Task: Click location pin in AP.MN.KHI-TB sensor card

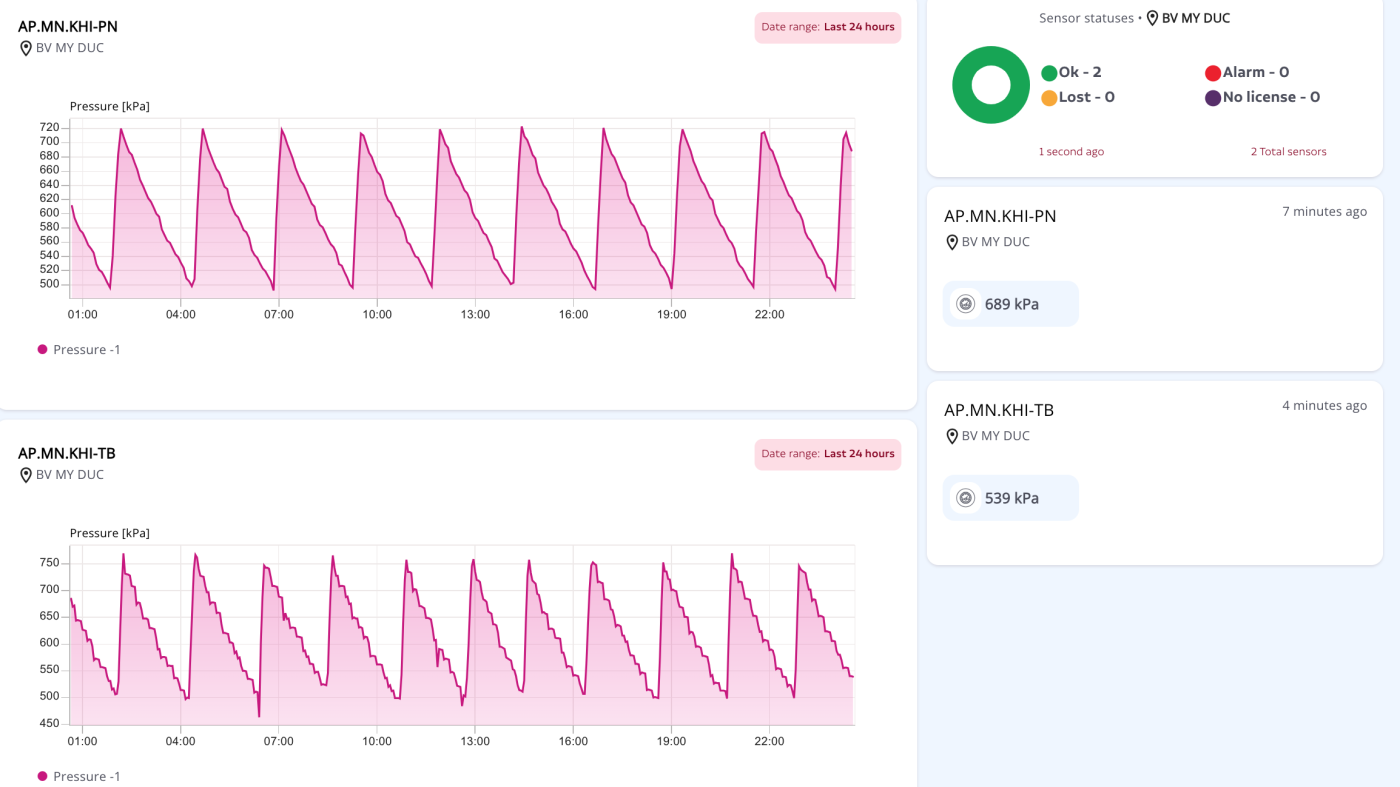Action: tap(952, 436)
